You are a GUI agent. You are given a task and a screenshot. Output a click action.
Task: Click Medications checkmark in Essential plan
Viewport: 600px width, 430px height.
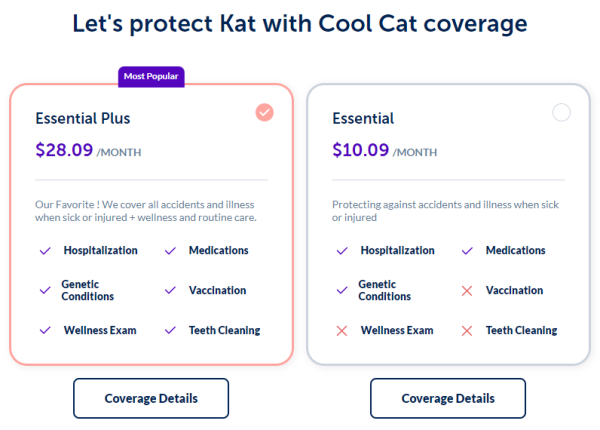coord(466,251)
